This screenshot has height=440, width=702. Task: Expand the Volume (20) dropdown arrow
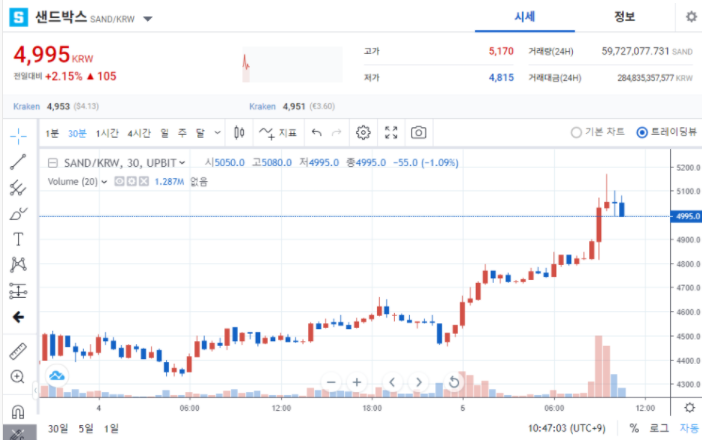tap(104, 182)
